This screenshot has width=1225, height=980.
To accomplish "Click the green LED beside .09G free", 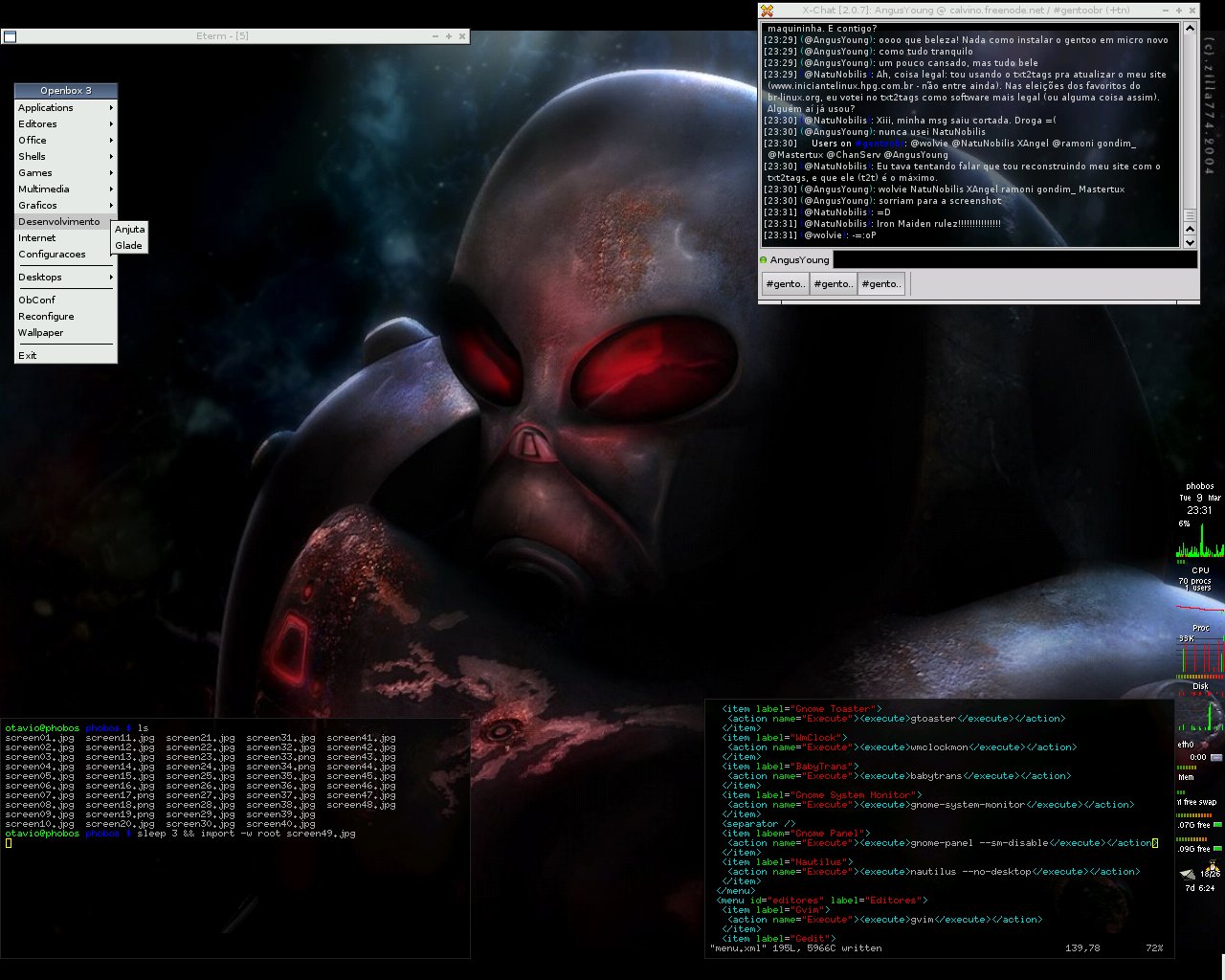I will pyautogui.click(x=1218, y=848).
